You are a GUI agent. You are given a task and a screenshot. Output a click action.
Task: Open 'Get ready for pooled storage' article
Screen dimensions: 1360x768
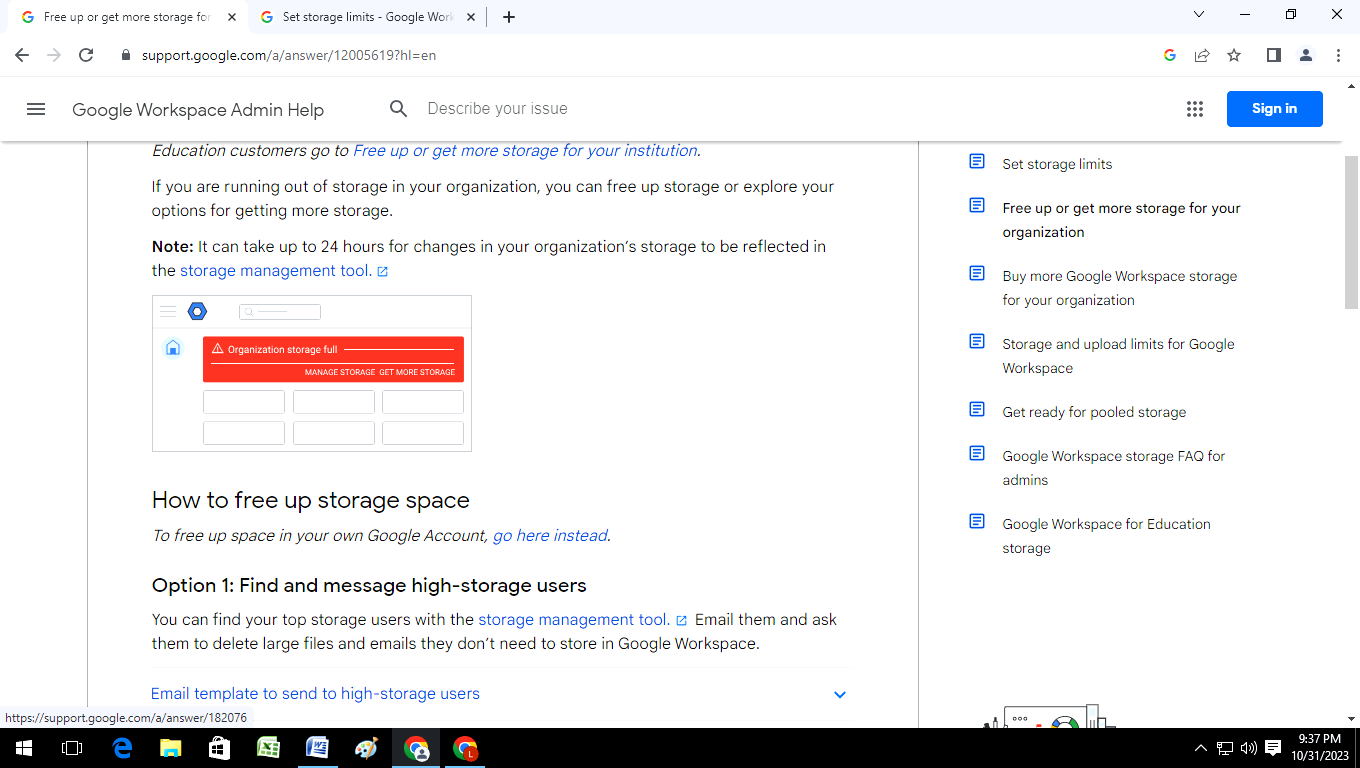[1094, 412]
